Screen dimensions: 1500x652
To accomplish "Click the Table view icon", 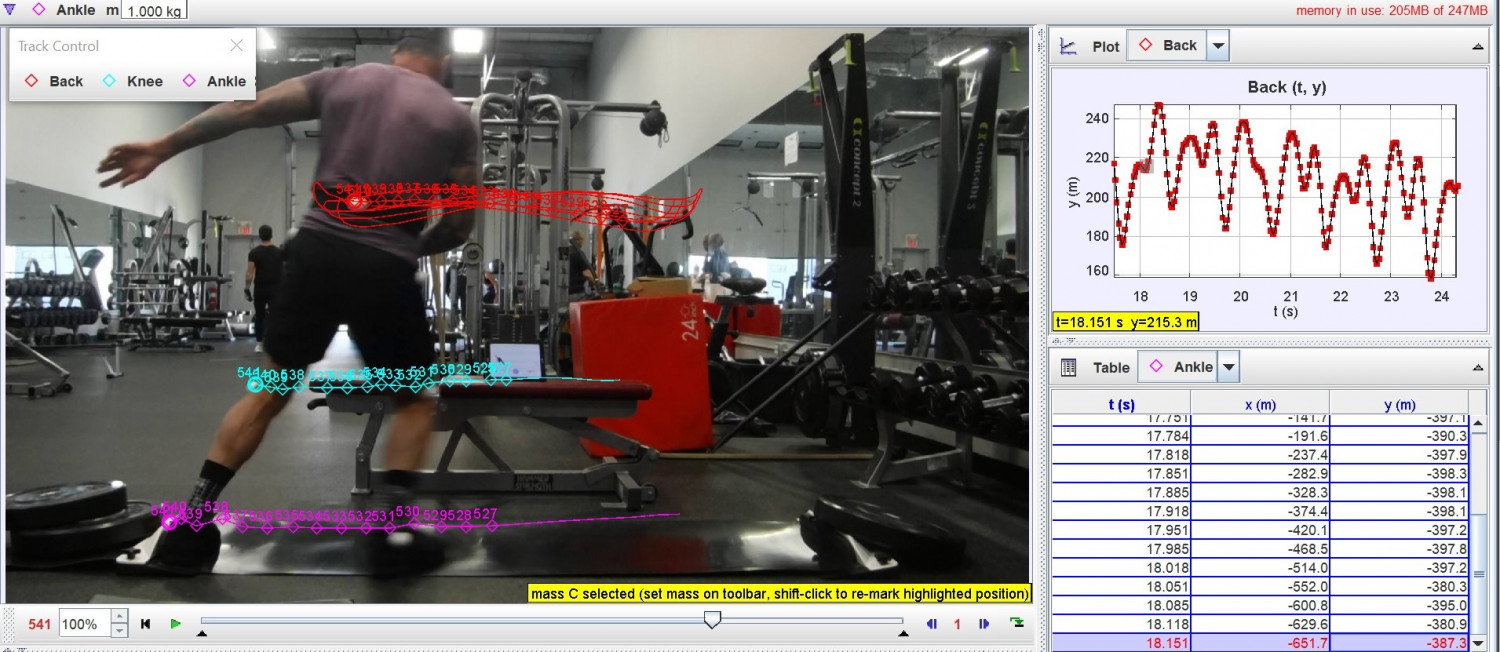I will 1068,367.
